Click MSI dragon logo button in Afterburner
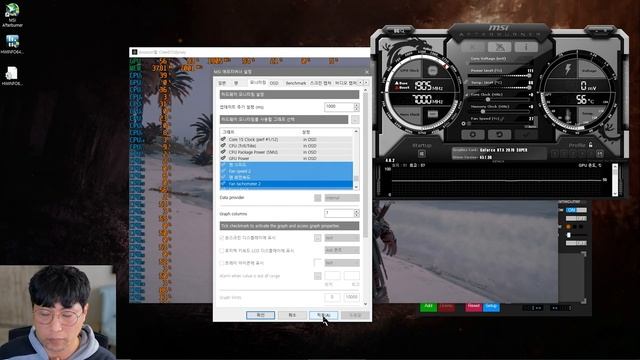The height and width of the screenshot is (360, 640). coord(500,47)
